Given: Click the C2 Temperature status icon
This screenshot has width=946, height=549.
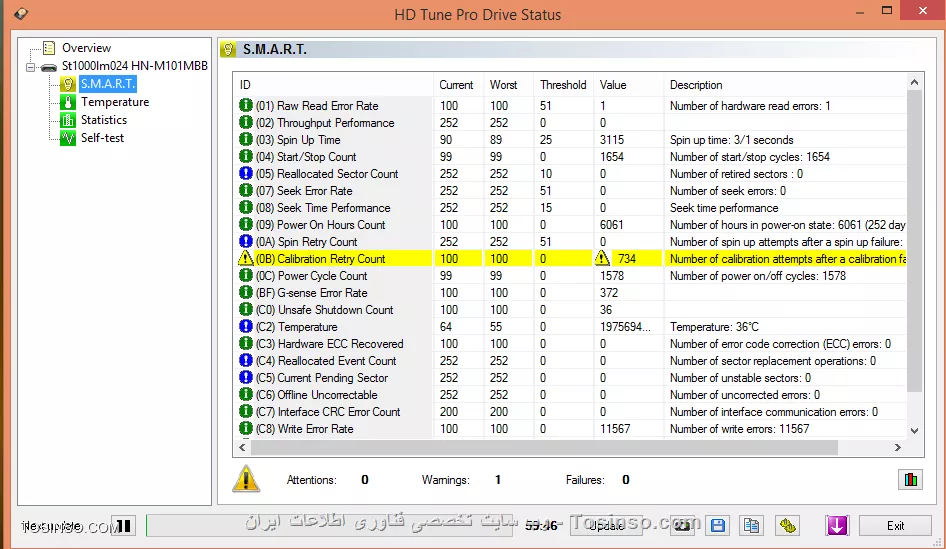Looking at the screenshot, I should (246, 326).
